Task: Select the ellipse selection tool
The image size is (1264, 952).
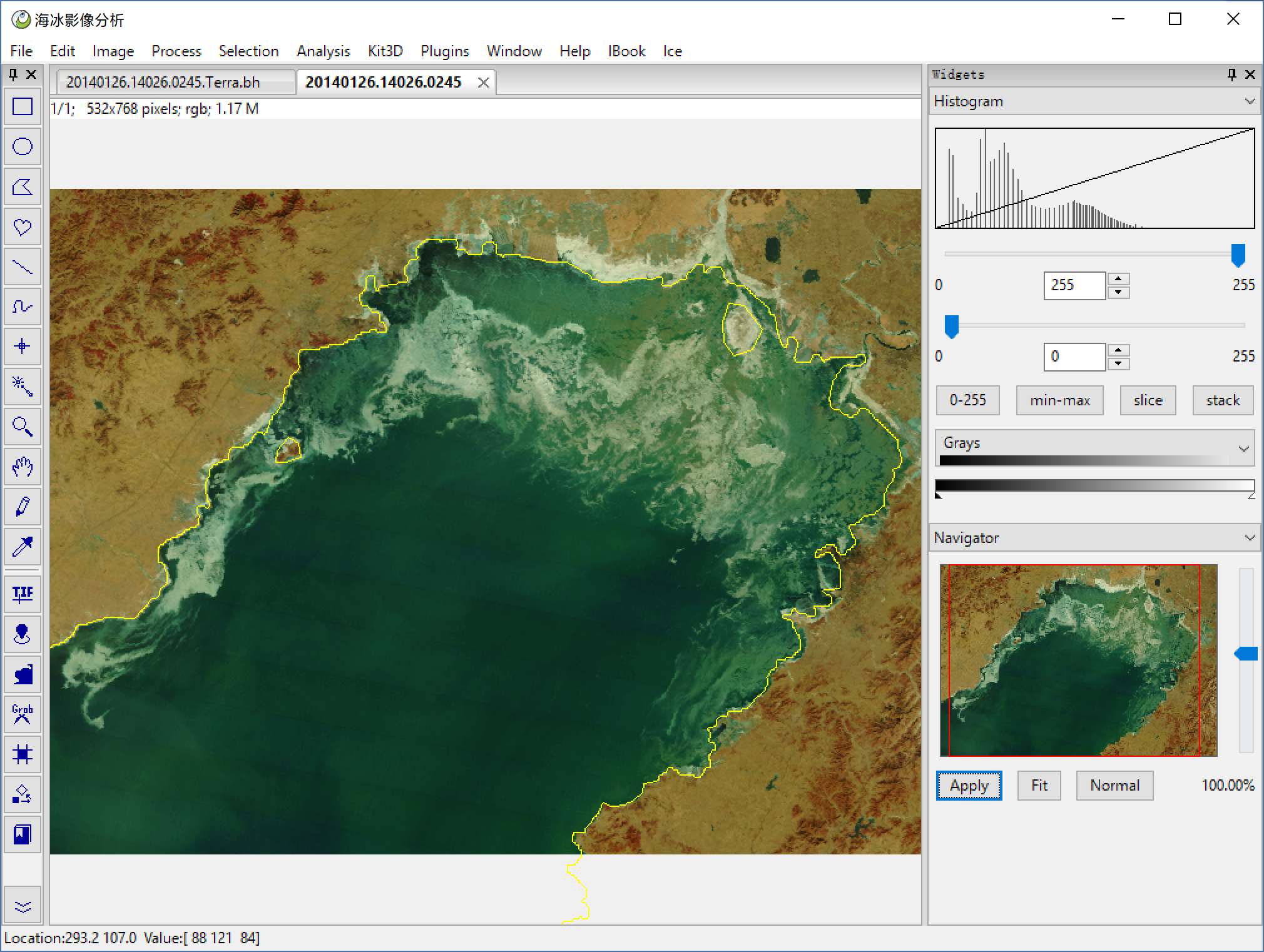Action: pyautogui.click(x=23, y=147)
